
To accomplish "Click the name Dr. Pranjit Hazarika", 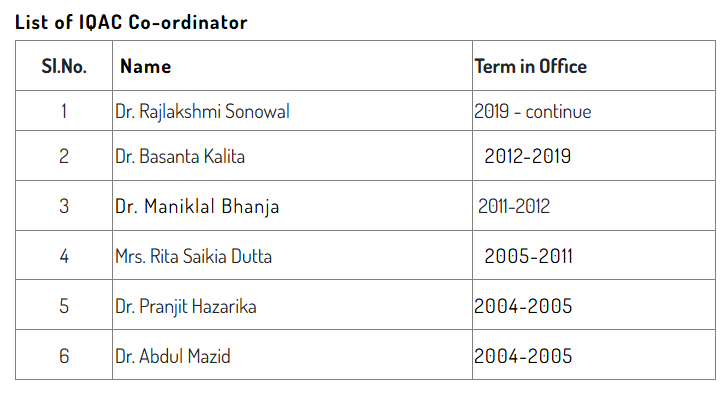I will (186, 307).
